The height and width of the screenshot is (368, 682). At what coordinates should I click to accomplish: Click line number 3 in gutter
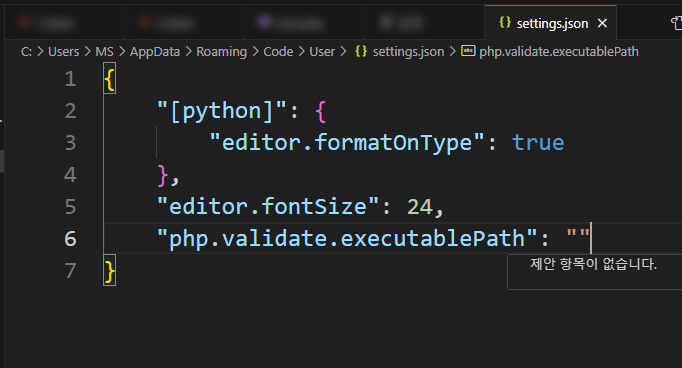[x=70, y=143]
